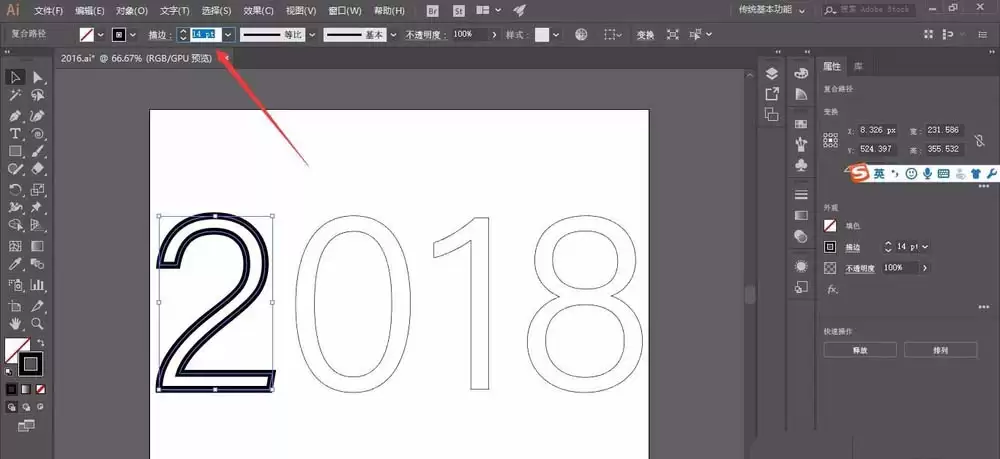Swap fill and stroke colors

click(x=41, y=342)
